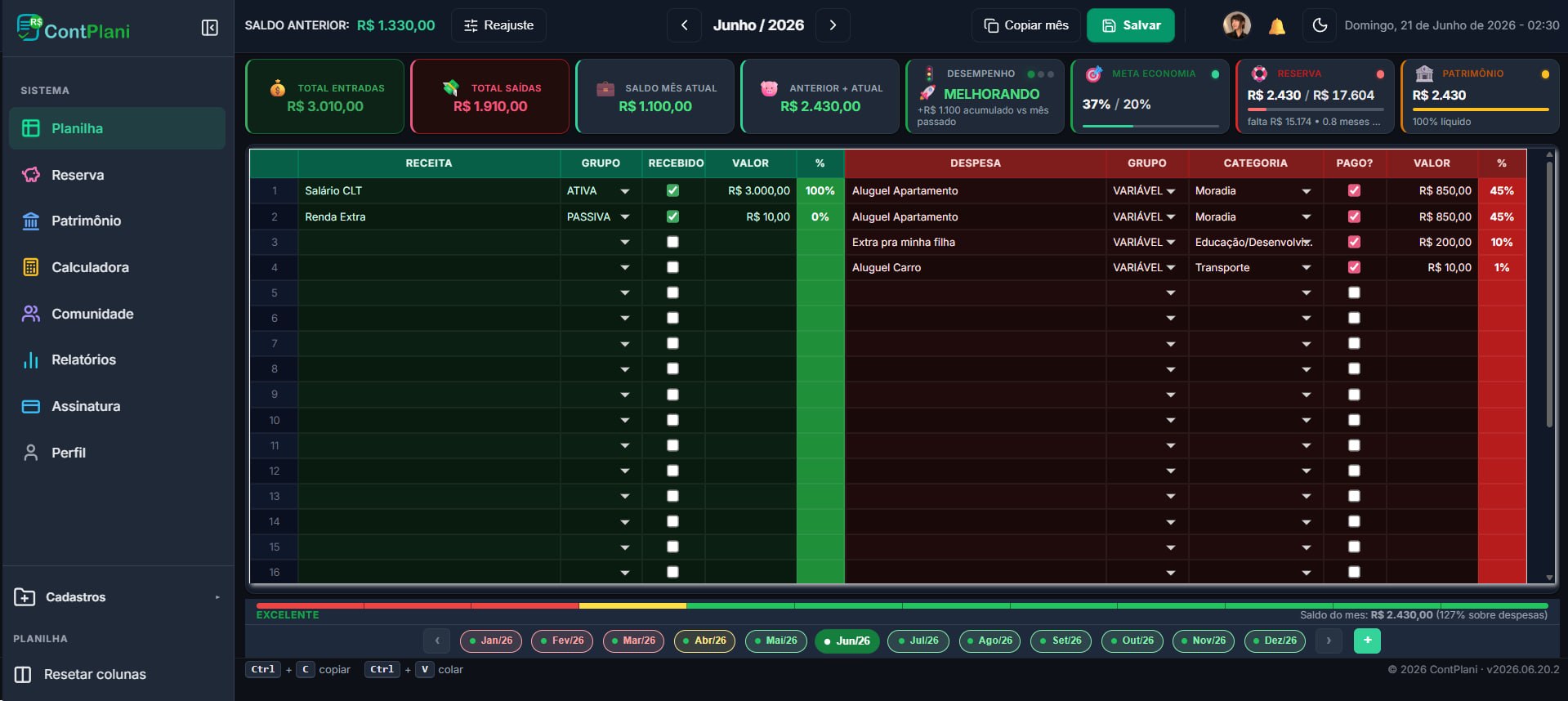
Task: Switch to the Abr/26 month tab
Action: pos(704,641)
